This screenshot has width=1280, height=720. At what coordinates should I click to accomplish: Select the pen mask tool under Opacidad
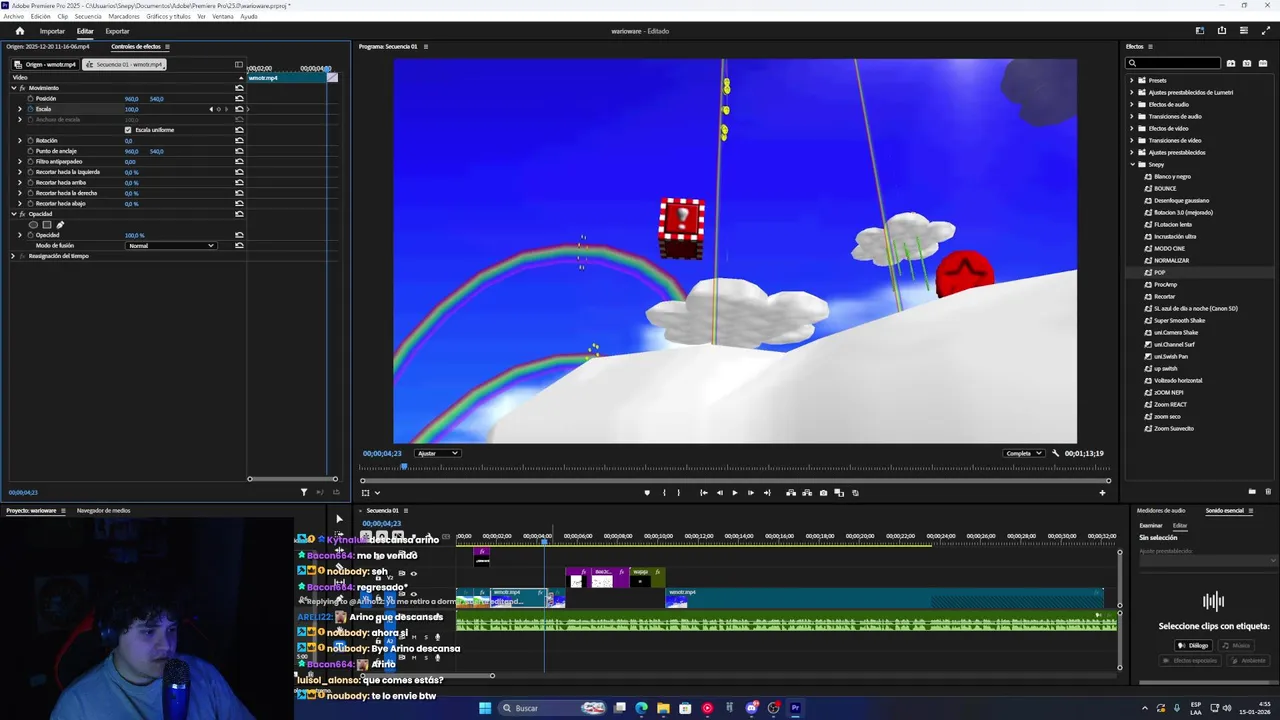[x=59, y=225]
